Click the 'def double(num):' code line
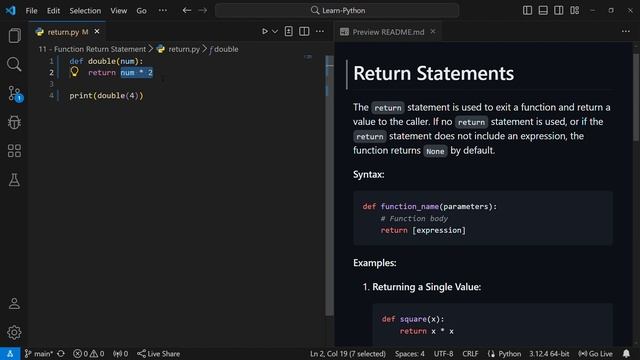This screenshot has width=640, height=360. coord(106,61)
